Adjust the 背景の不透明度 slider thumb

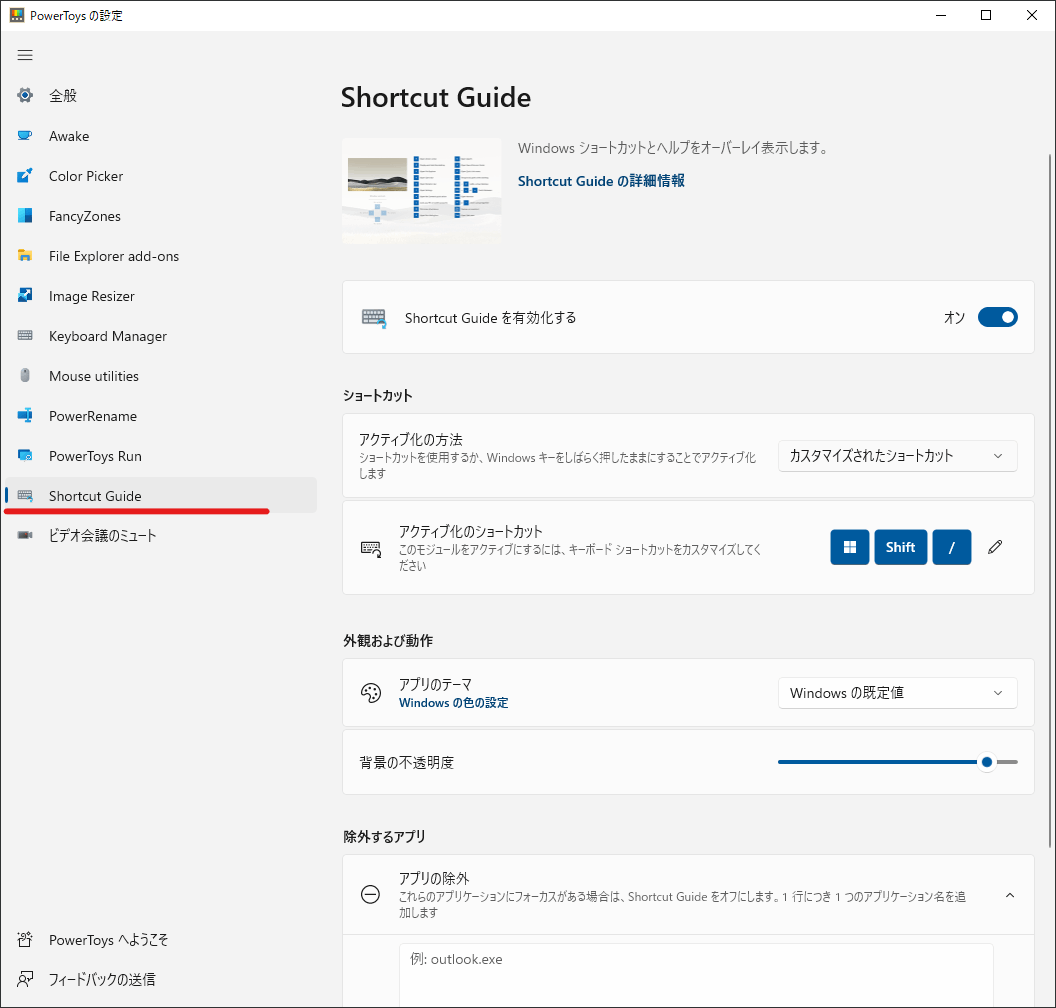987,762
